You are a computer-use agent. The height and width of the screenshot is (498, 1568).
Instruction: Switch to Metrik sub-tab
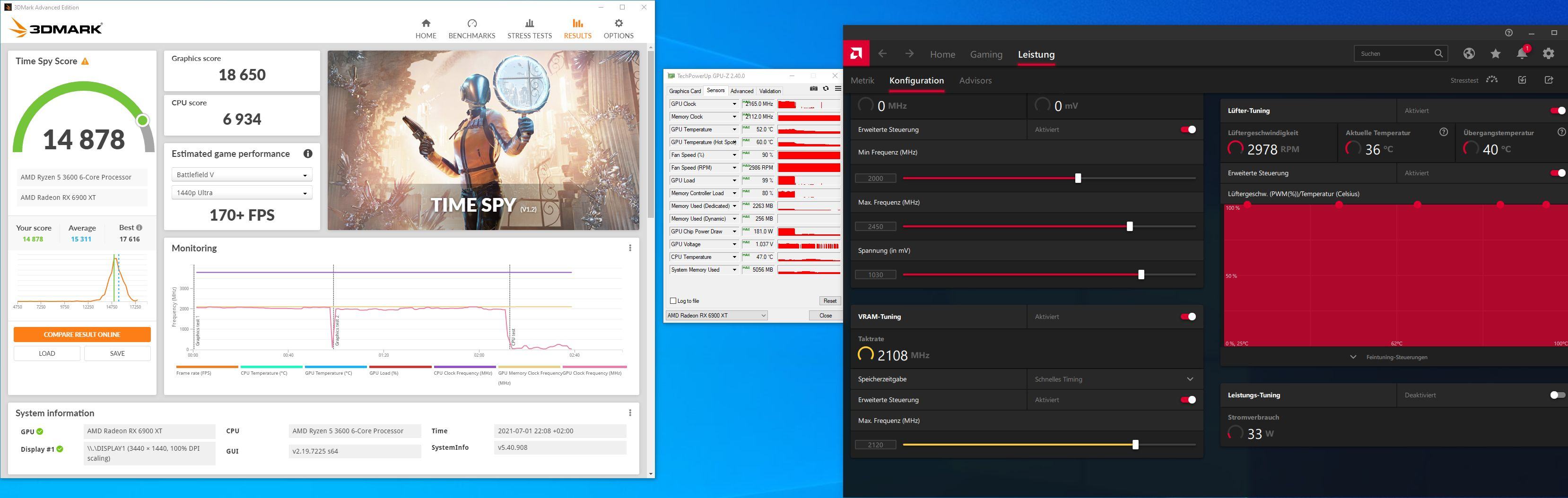pyautogui.click(x=862, y=80)
